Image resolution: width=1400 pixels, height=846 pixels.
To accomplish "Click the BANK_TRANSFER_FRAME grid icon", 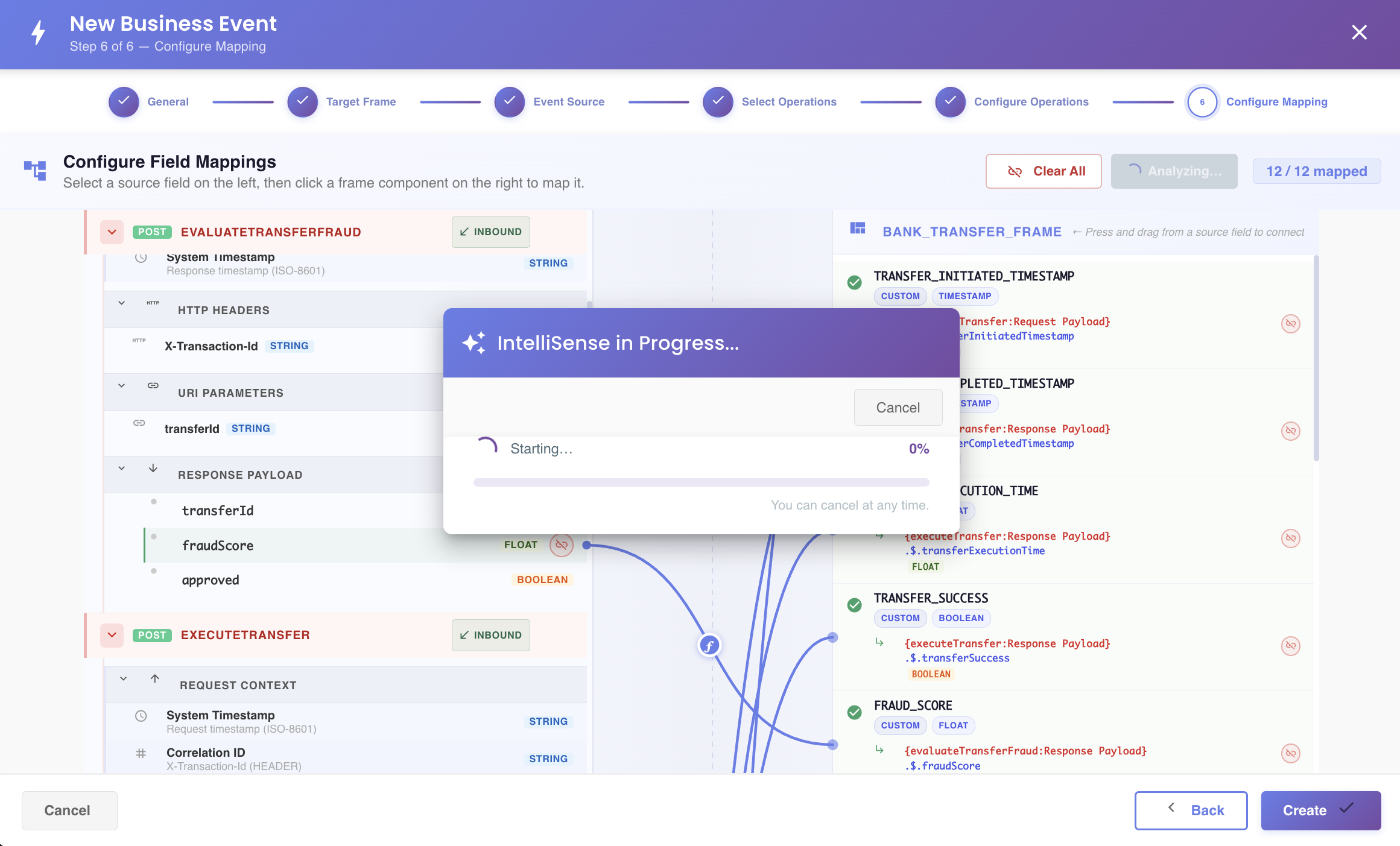I will tap(858, 228).
